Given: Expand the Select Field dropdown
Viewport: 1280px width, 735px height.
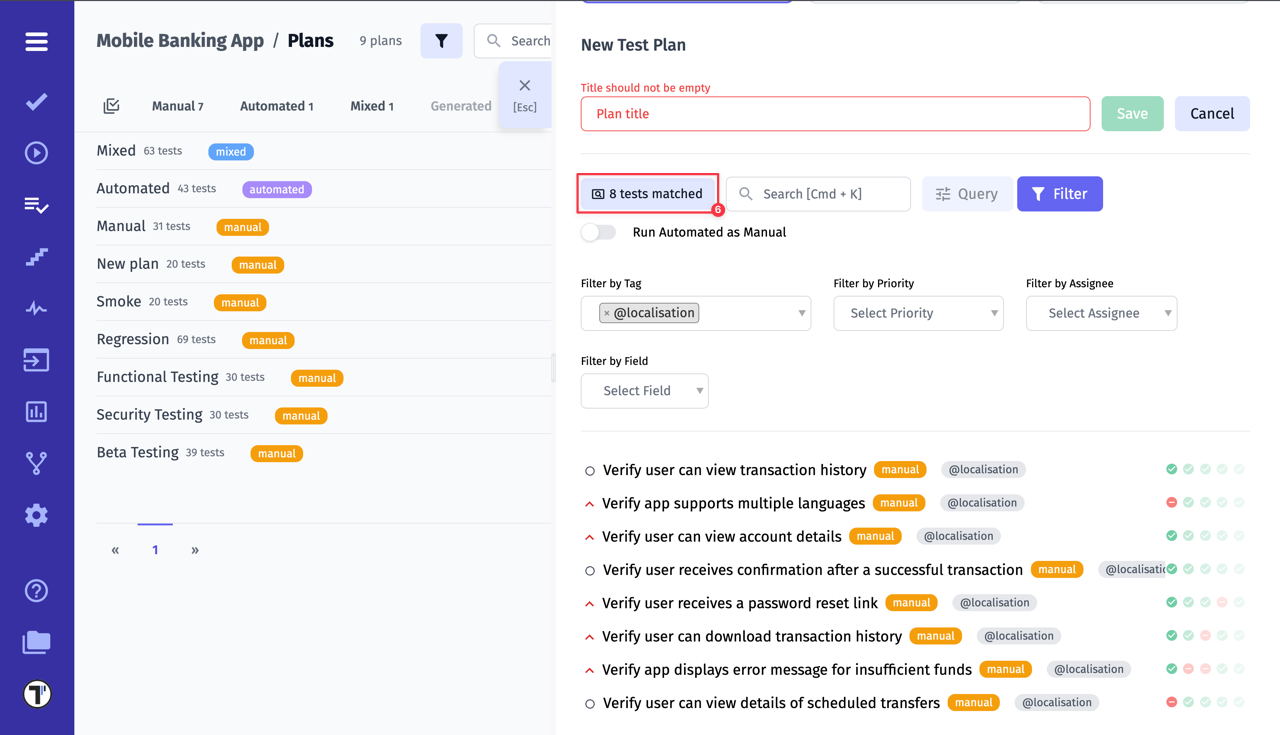Looking at the screenshot, I should (644, 390).
